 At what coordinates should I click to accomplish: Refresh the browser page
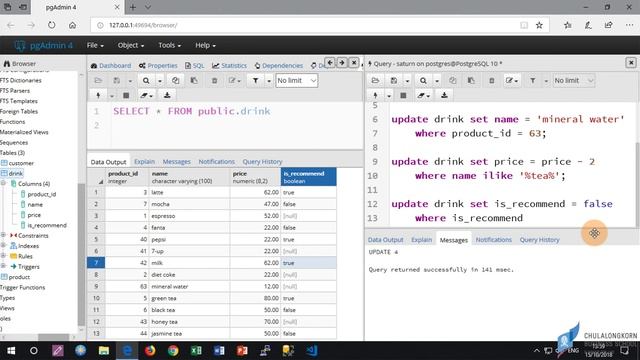coord(51,25)
